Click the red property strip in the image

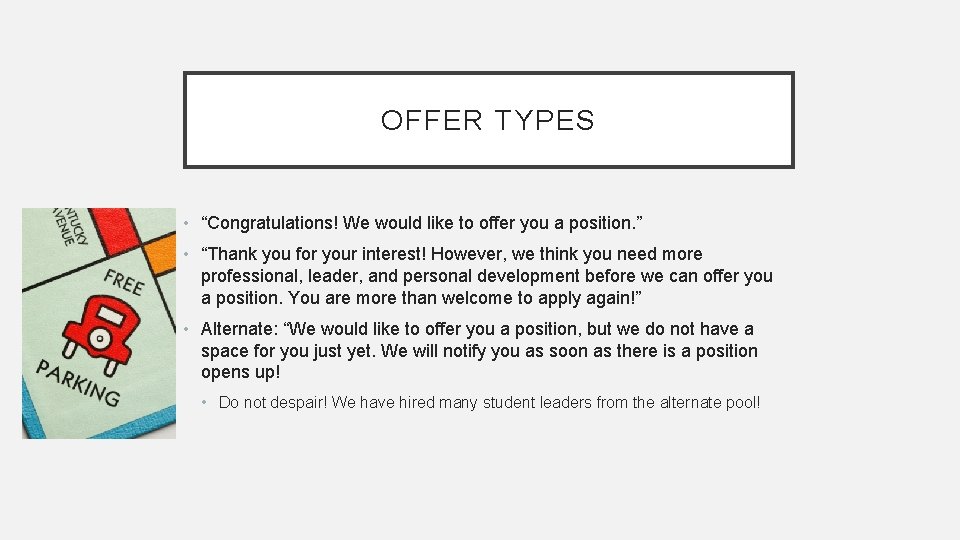pos(114,230)
